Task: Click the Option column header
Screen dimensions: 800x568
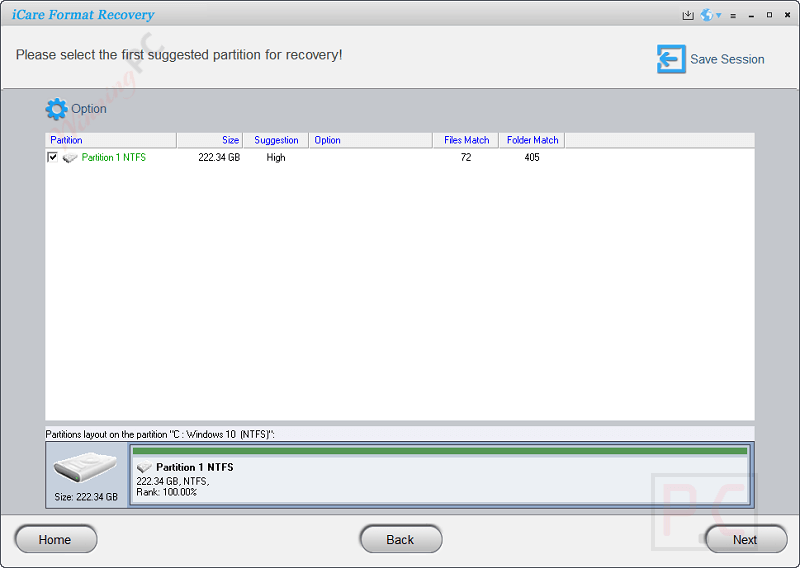Action: point(370,140)
